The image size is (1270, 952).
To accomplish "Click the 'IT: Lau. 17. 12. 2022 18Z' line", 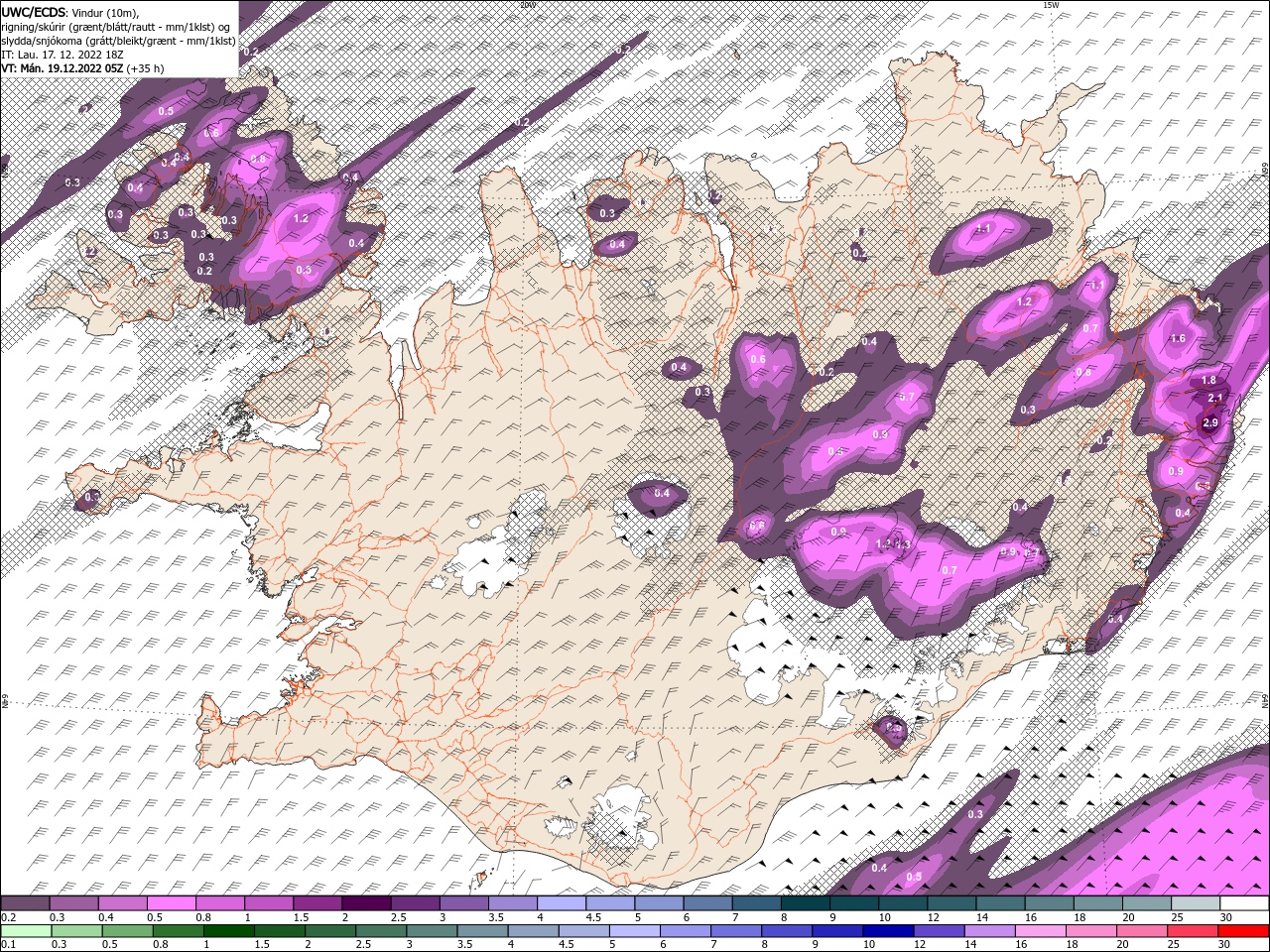I will pos(61,55).
